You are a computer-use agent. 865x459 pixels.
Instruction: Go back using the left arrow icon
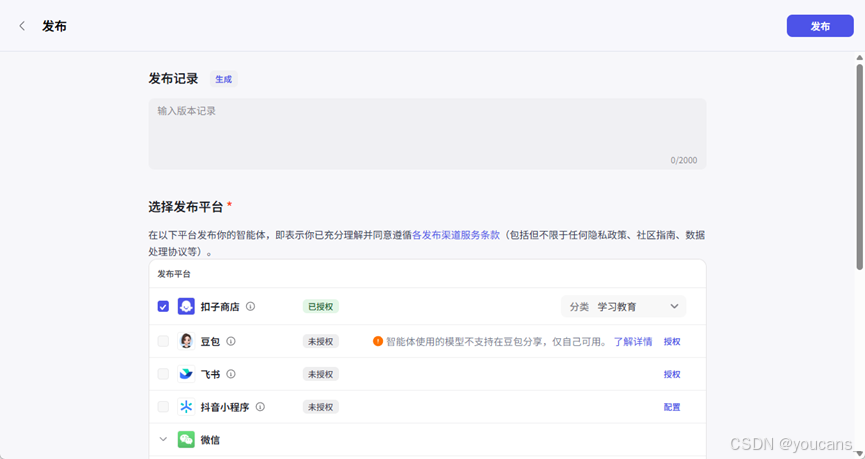22,26
